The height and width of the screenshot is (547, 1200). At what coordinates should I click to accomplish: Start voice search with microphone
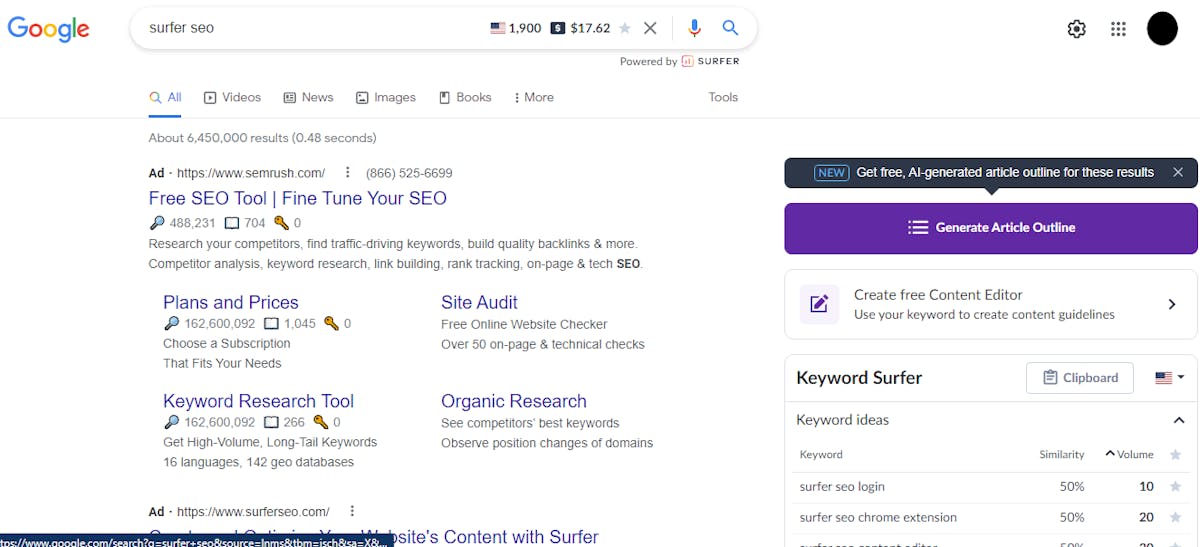695,28
